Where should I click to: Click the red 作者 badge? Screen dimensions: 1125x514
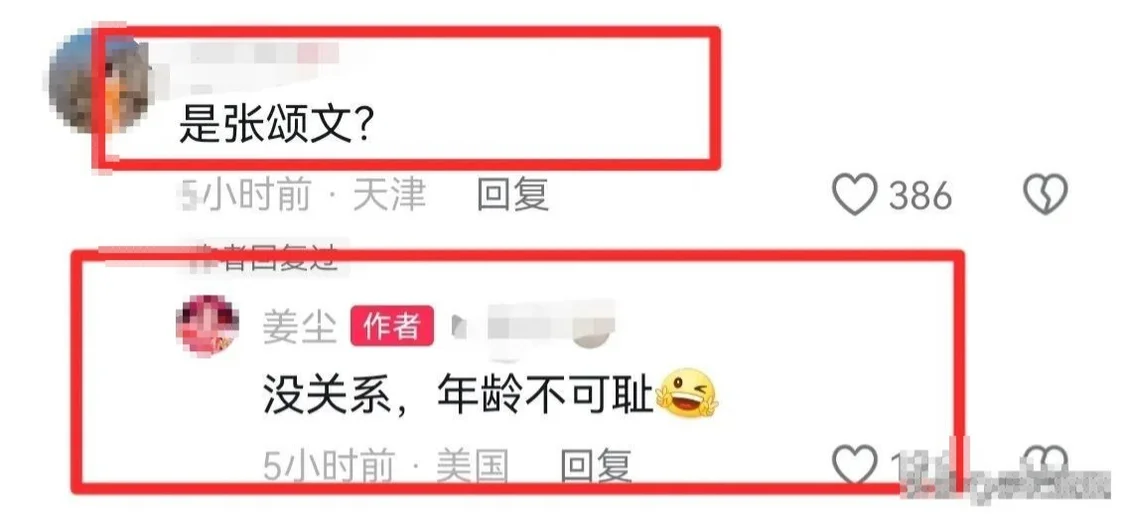pyautogui.click(x=392, y=326)
